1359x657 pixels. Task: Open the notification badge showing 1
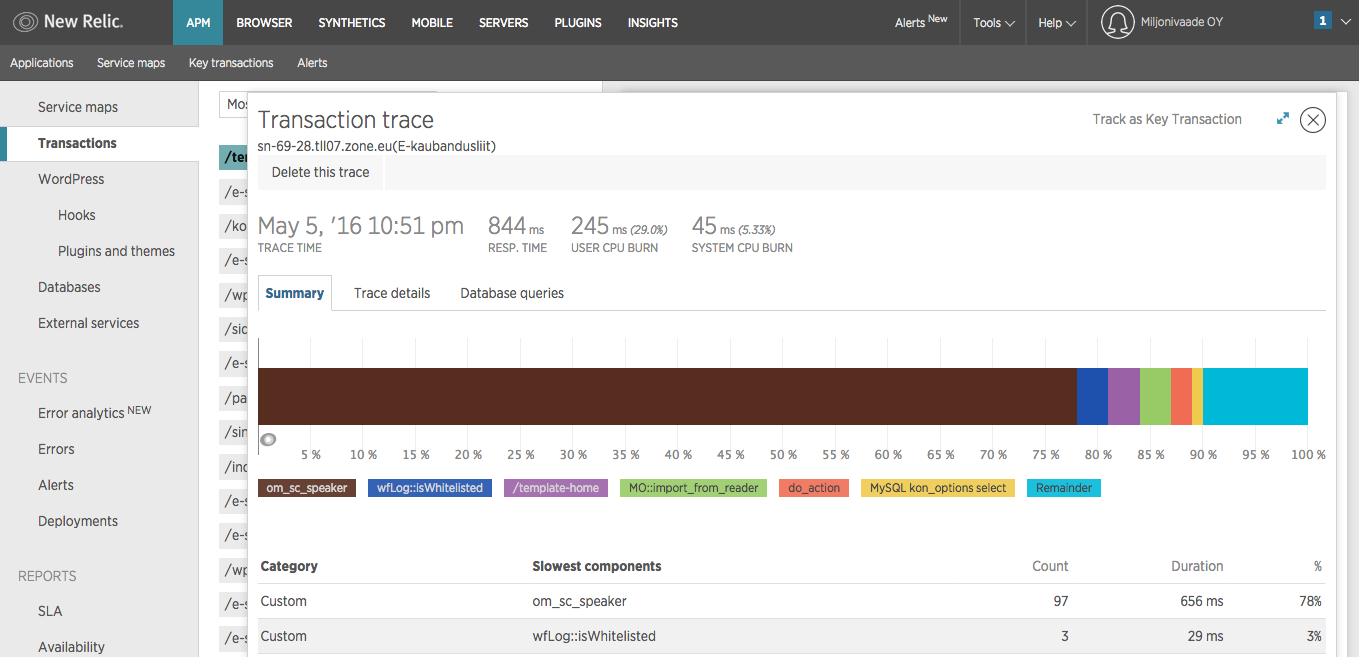pos(1322,20)
